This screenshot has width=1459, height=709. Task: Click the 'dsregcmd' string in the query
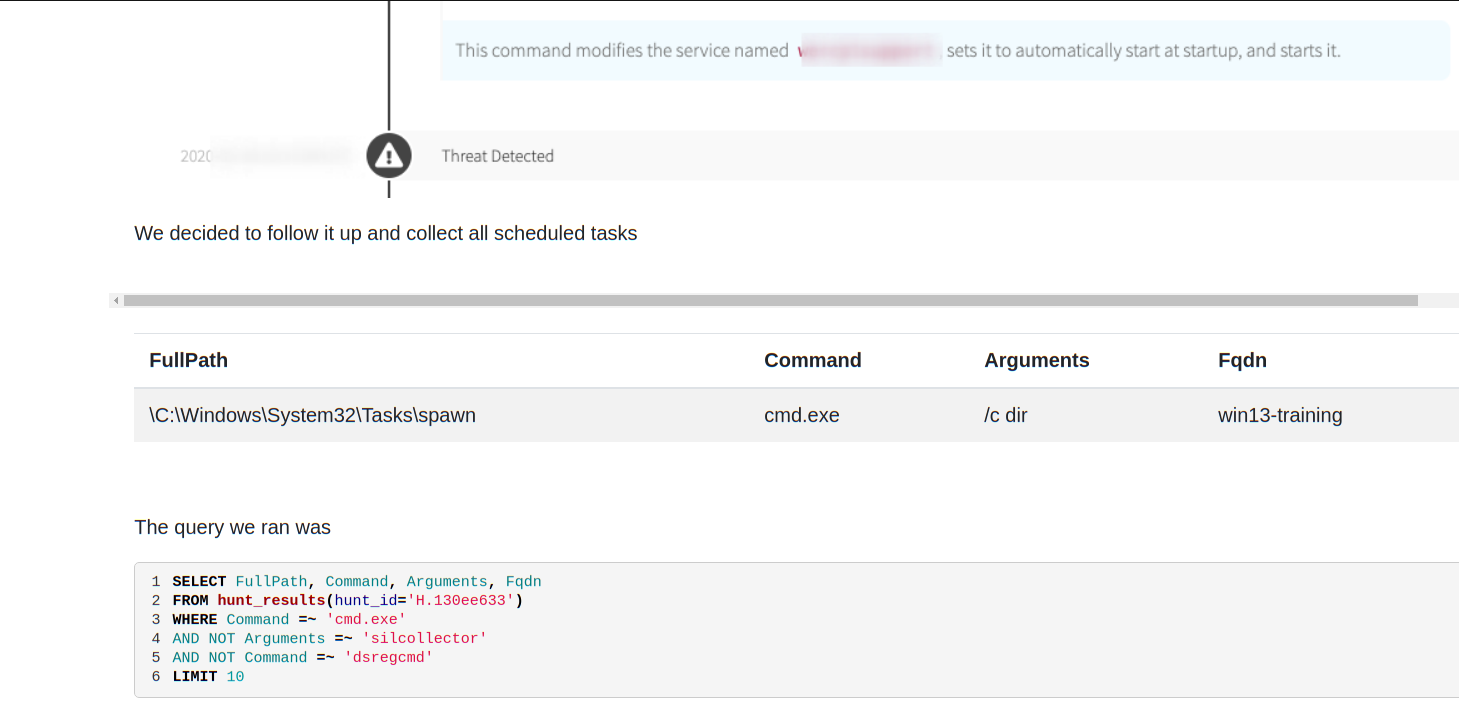388,658
